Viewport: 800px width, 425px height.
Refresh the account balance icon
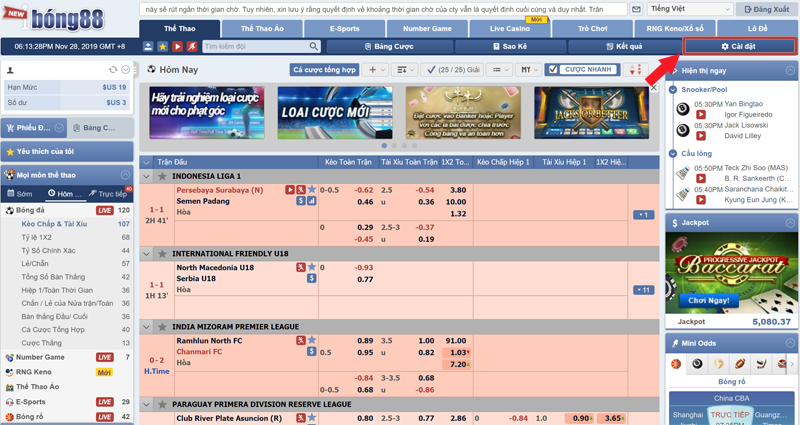pos(113,69)
